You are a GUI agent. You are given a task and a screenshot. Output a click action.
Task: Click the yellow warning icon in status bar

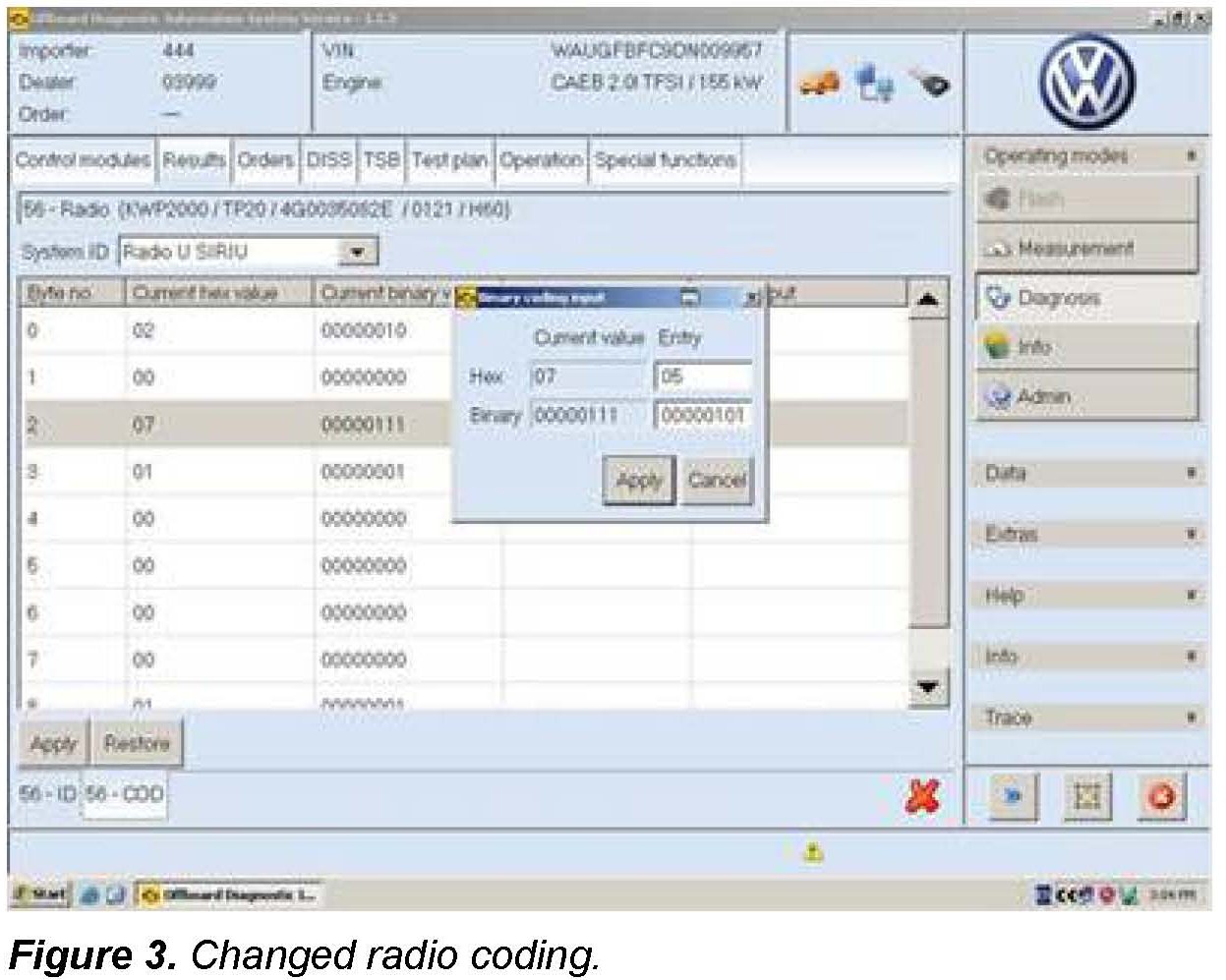click(x=813, y=852)
